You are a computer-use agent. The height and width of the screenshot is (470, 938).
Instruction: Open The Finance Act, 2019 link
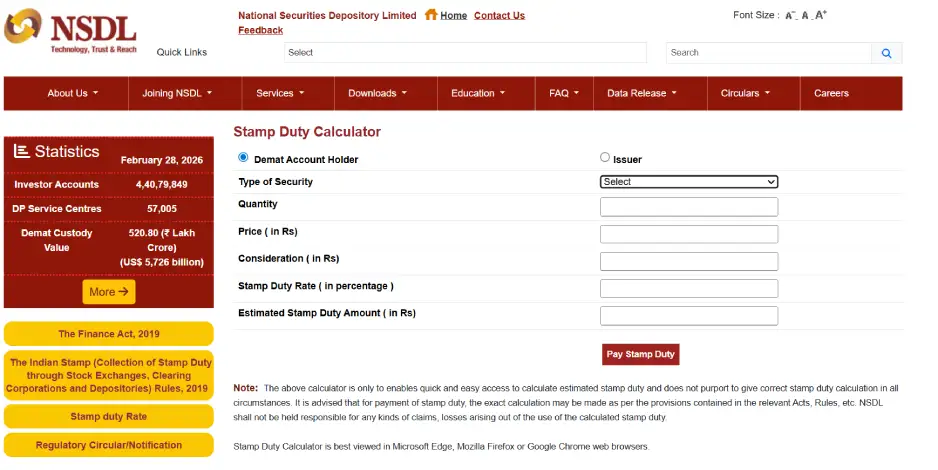[x=108, y=334]
